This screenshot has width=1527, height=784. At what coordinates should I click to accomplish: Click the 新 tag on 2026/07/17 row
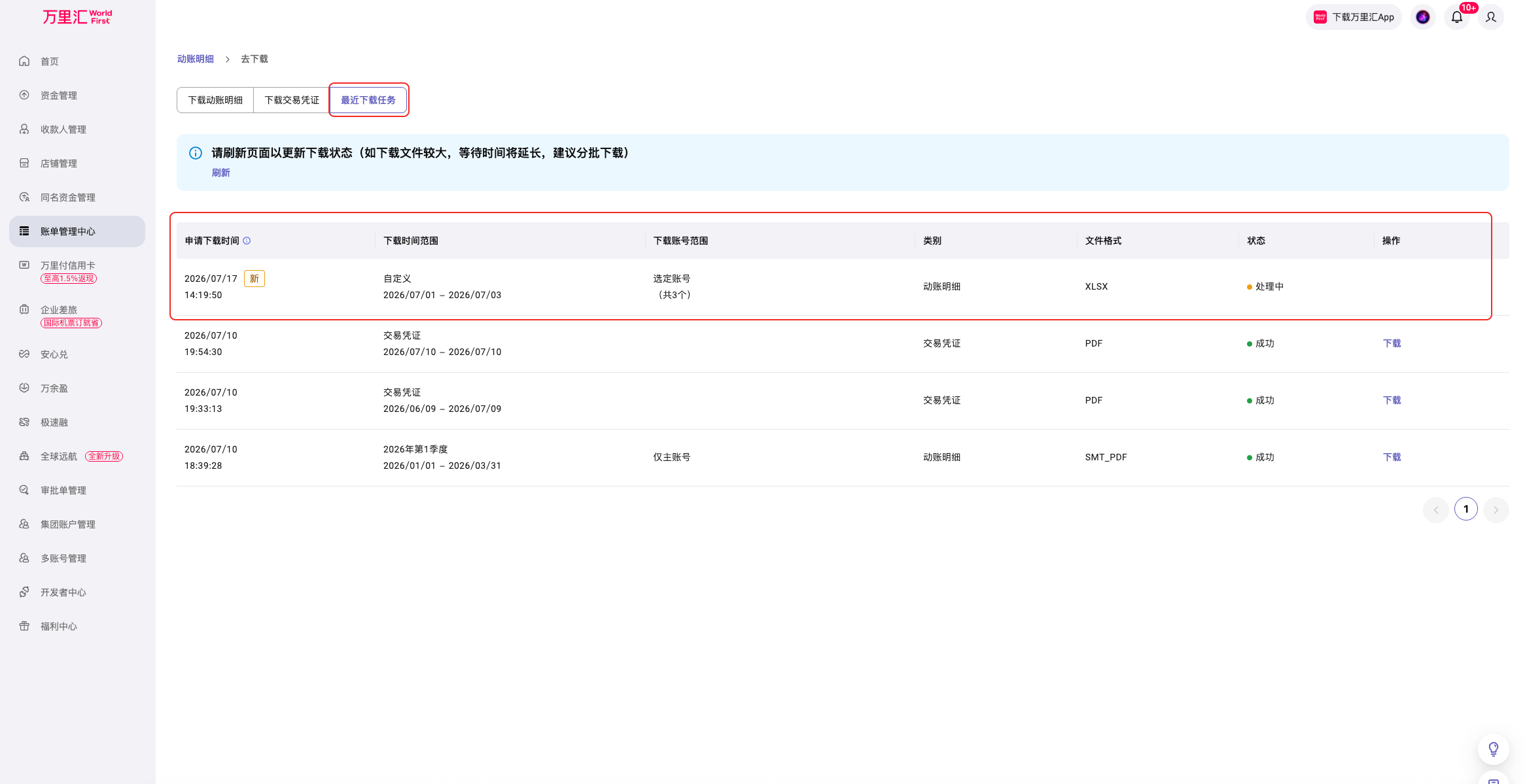tap(254, 279)
